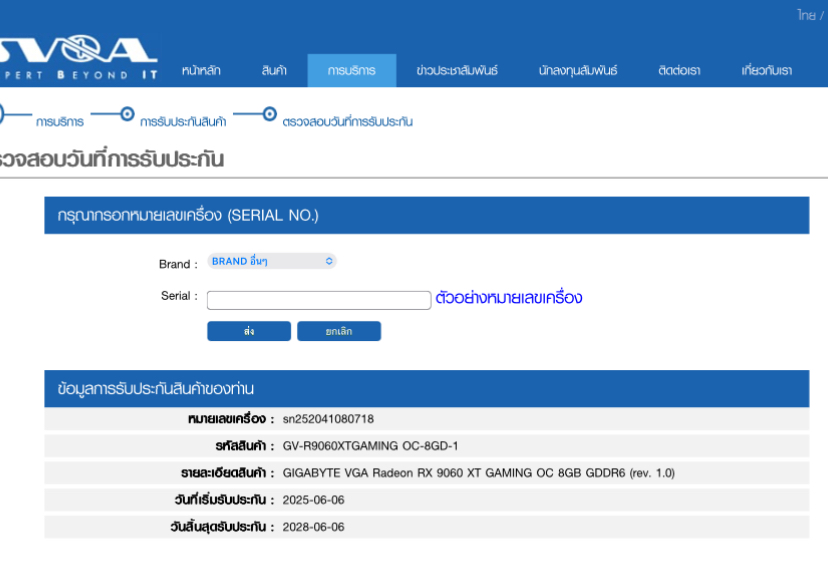Viewport: 828px width, 566px height.
Task: Click การรับประกันสินค้า breadcrumb link
Action: pyautogui.click(x=183, y=122)
